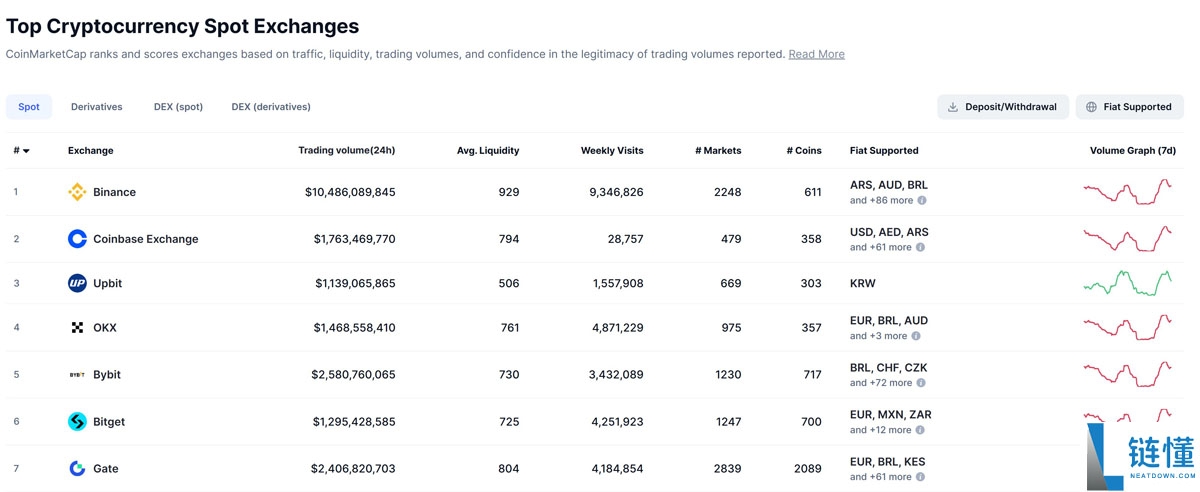Open Coinbase Exchange 7d volume graph
Image resolution: width=1200 pixels, height=492 pixels.
pos(1128,238)
